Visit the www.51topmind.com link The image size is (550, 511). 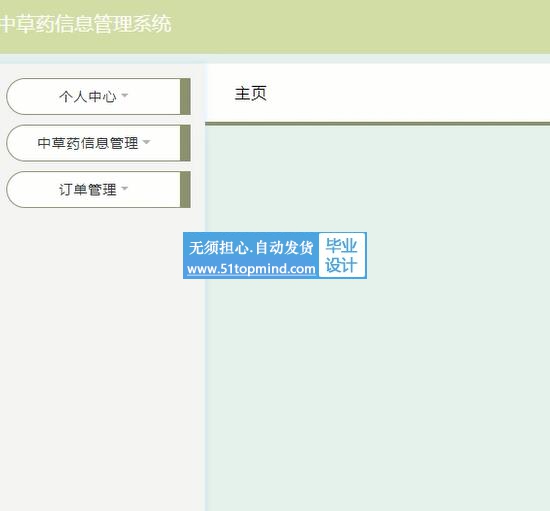[x=251, y=269]
